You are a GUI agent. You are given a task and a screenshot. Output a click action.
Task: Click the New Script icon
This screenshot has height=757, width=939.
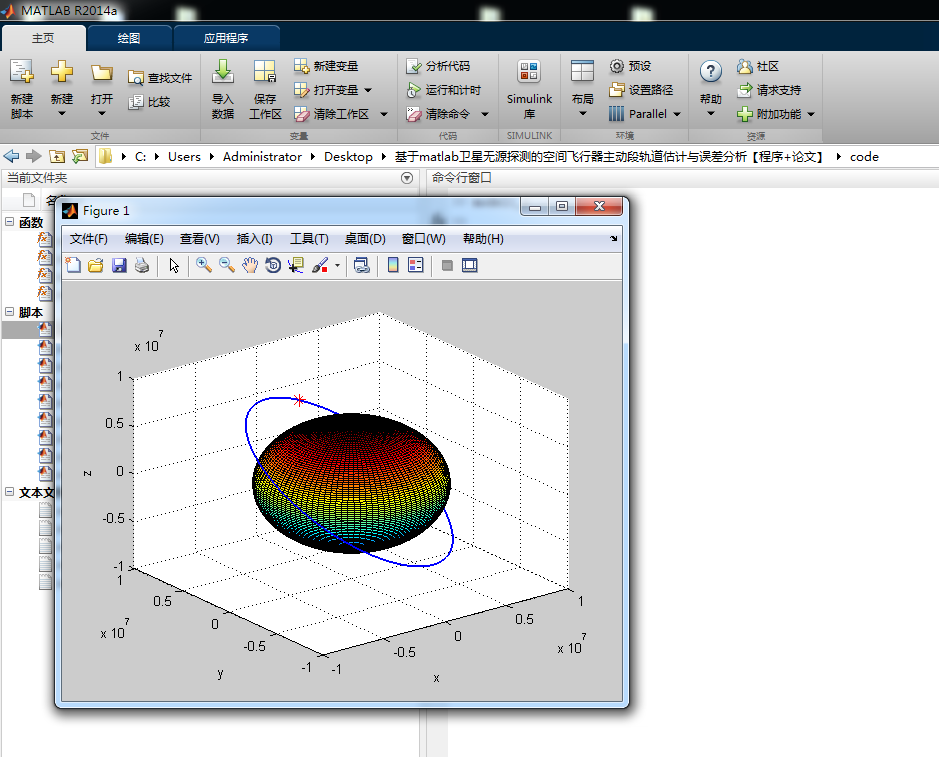pyautogui.click(x=22, y=72)
